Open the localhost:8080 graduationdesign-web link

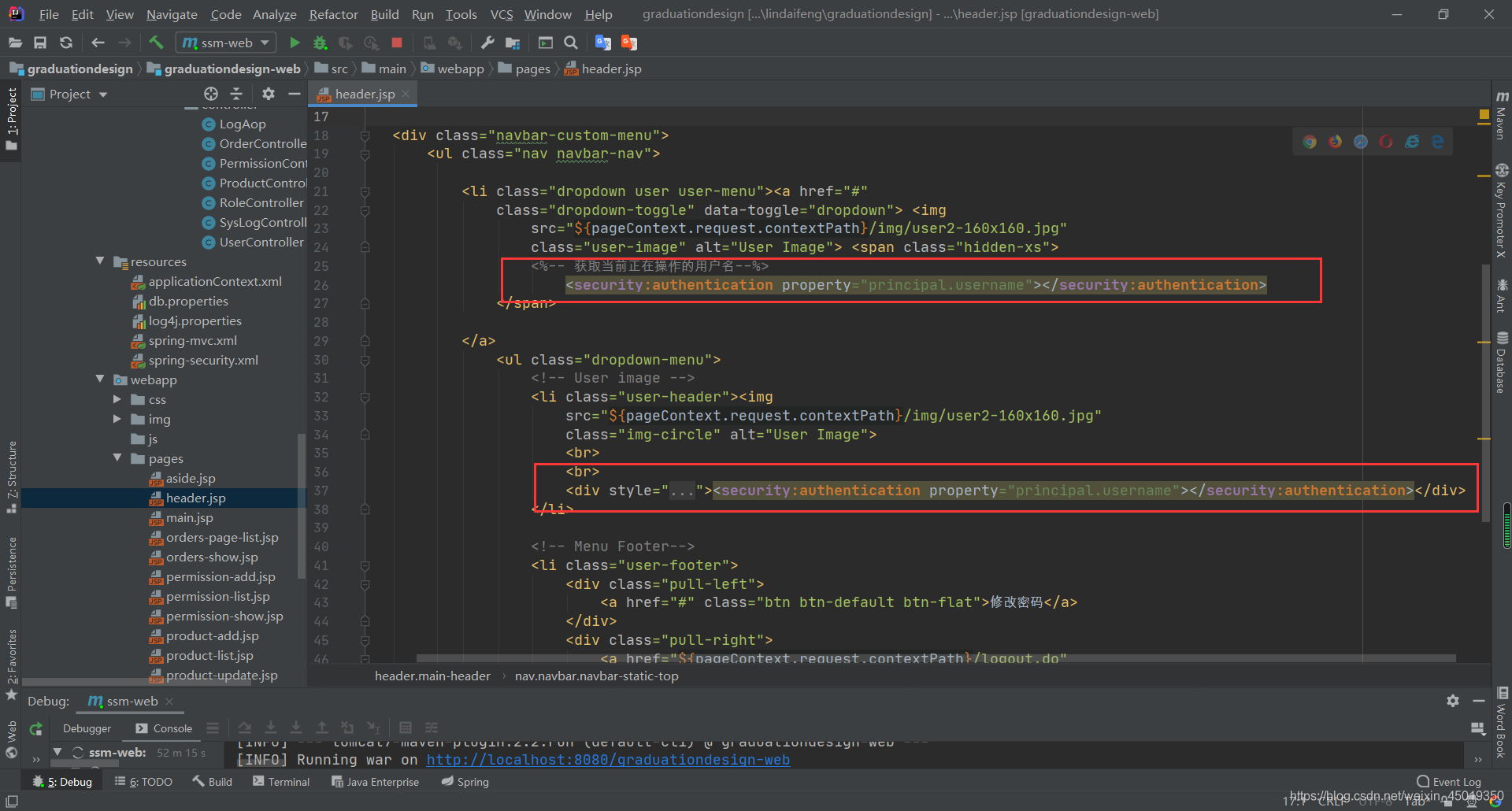608,760
